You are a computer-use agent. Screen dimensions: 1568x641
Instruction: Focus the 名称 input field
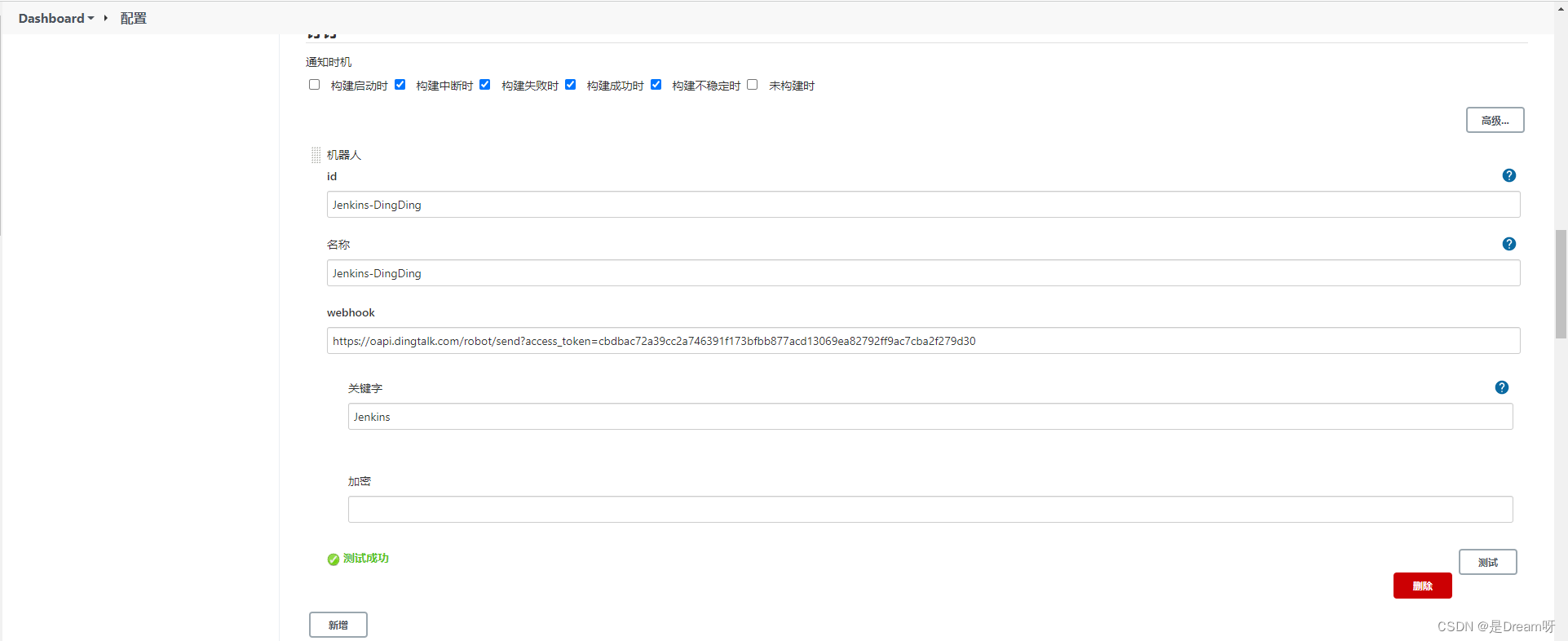tap(923, 273)
